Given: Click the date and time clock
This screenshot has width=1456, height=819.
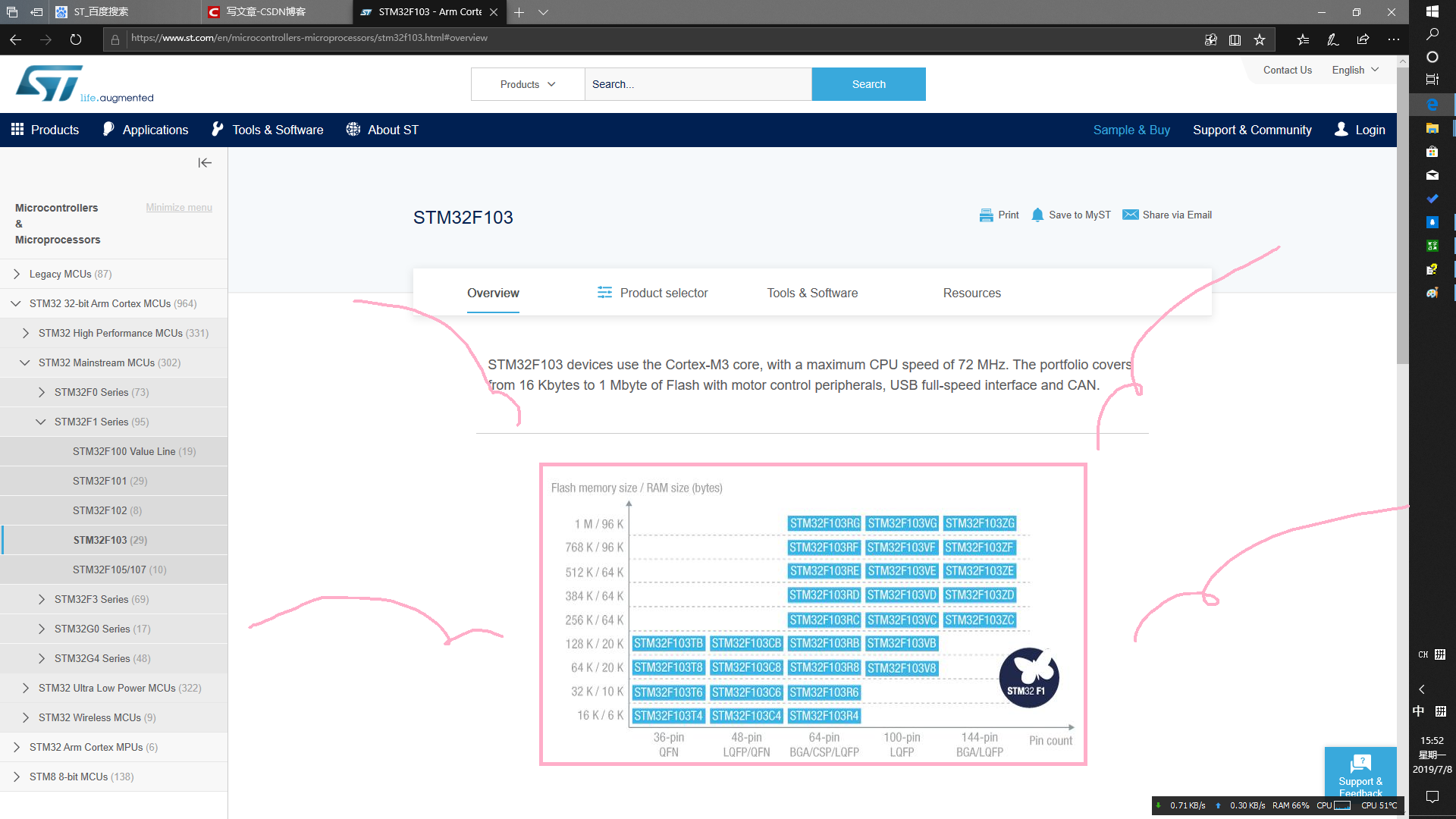Looking at the screenshot, I should [x=1432, y=755].
